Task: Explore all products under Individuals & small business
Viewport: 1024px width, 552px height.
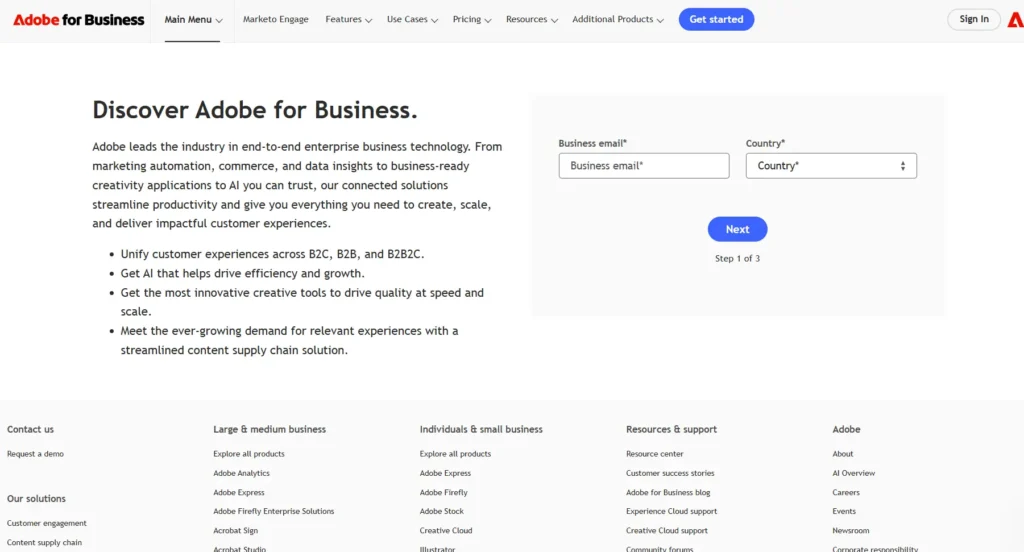Action: click(x=455, y=454)
